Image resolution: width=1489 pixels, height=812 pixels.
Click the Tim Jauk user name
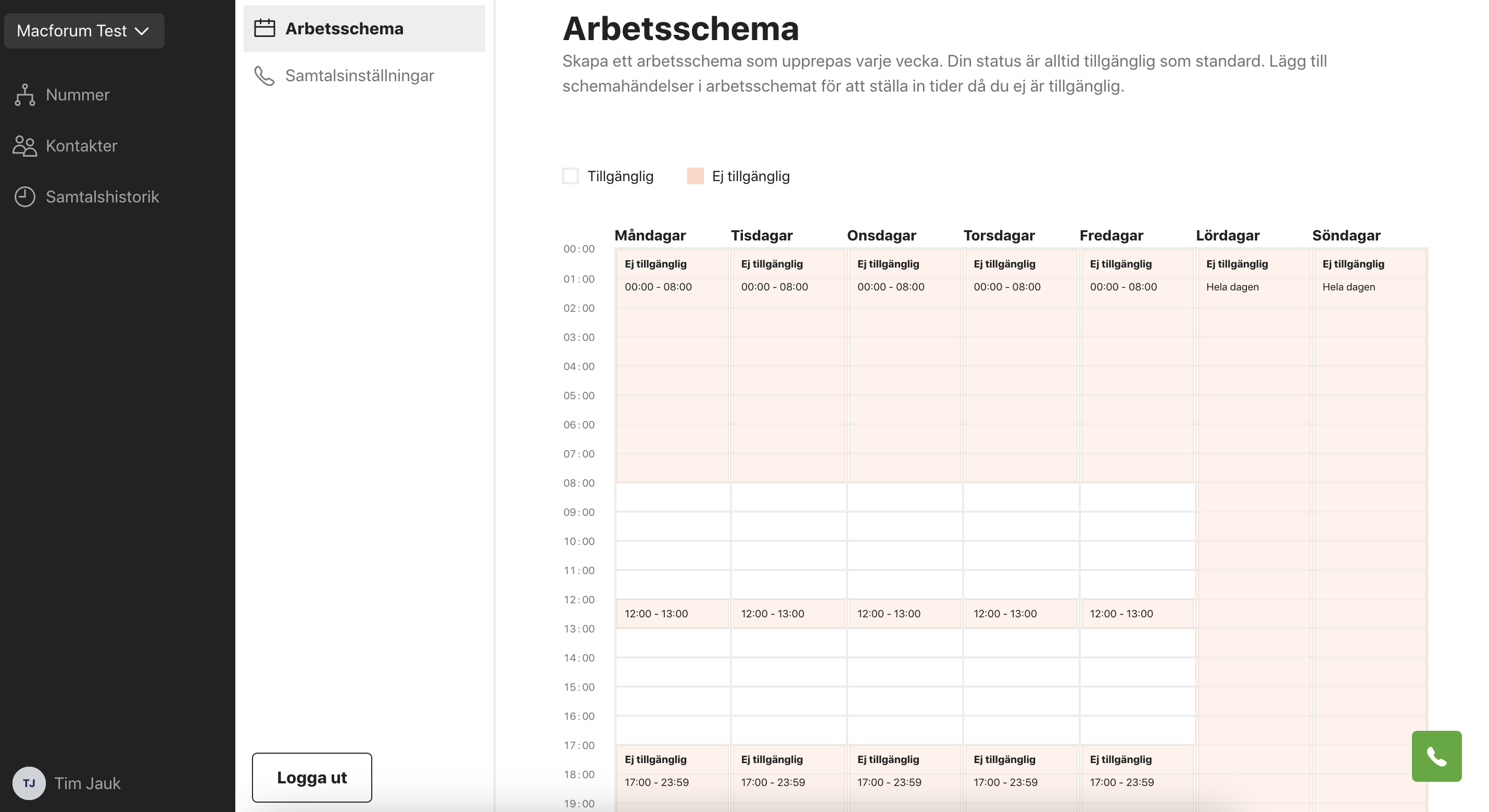tap(87, 783)
